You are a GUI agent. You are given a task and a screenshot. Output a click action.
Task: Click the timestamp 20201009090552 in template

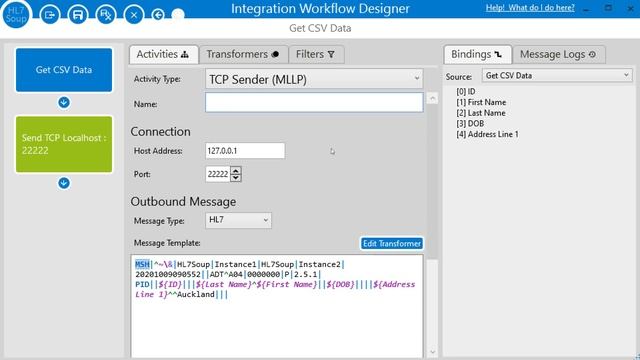(168, 274)
